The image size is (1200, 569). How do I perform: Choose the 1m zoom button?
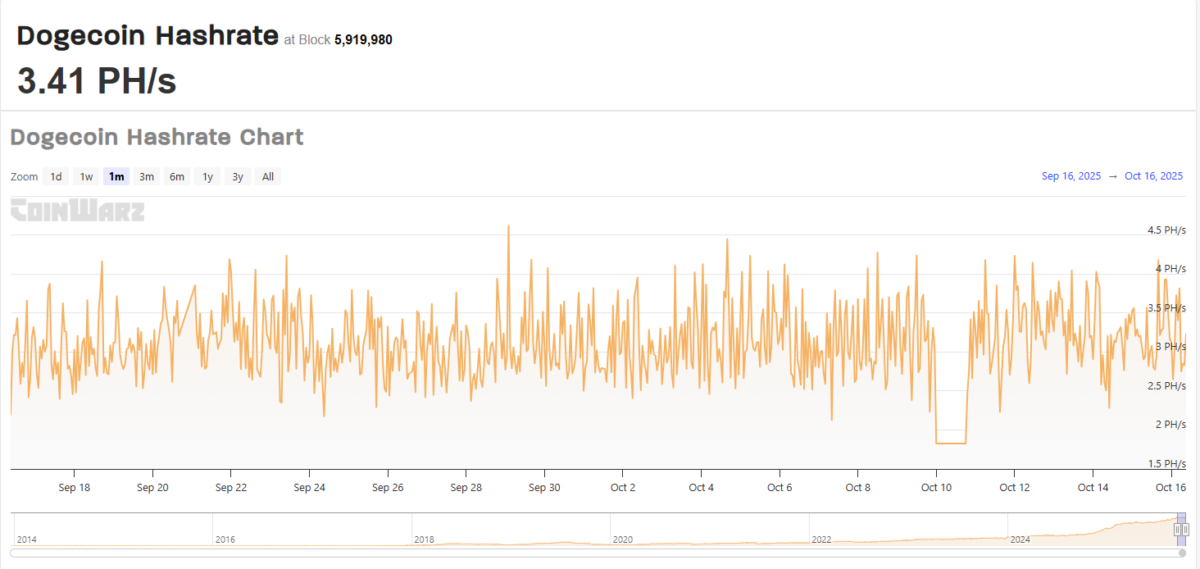click(117, 177)
